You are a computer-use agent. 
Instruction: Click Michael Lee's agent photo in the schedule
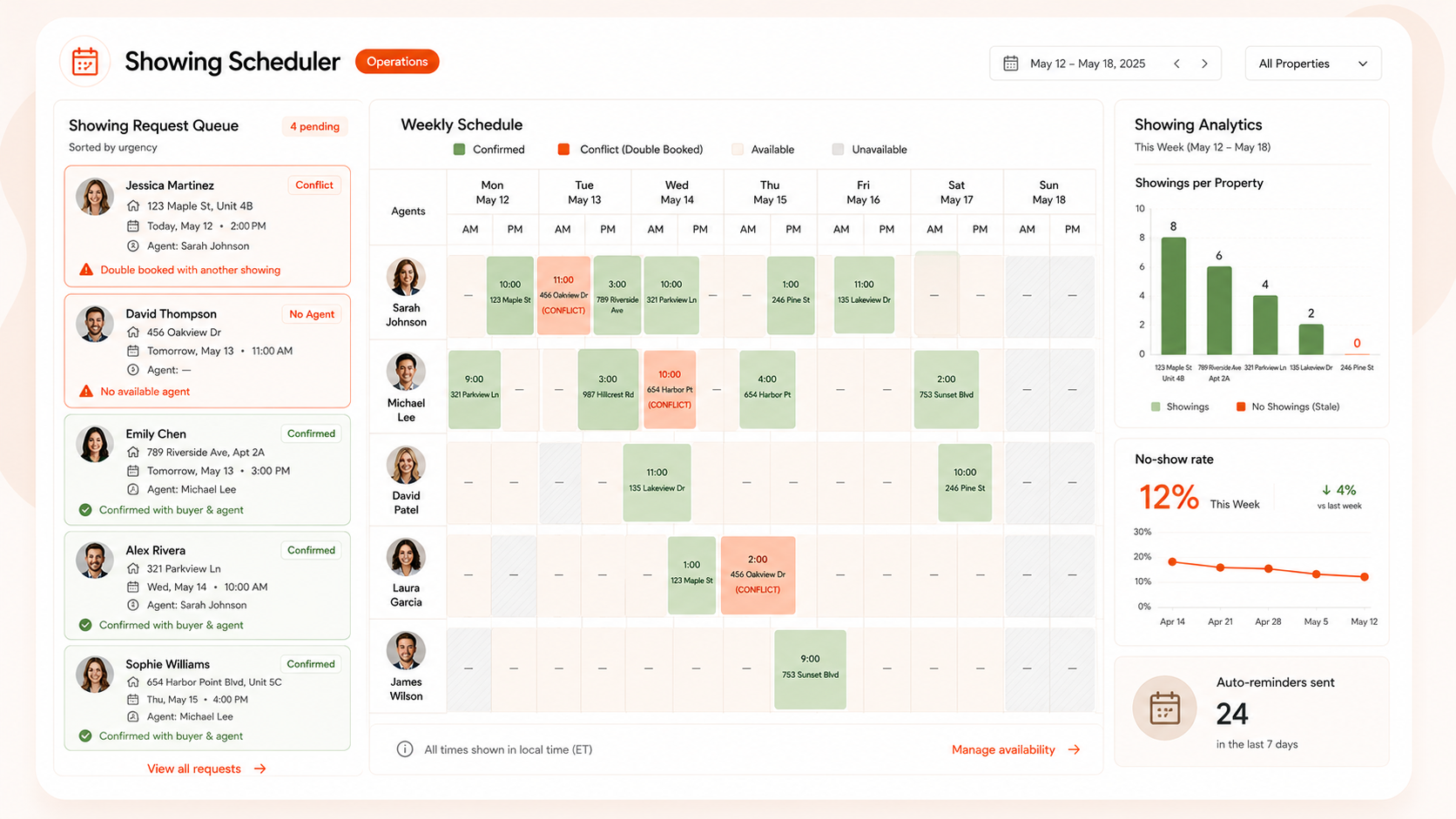pos(406,373)
